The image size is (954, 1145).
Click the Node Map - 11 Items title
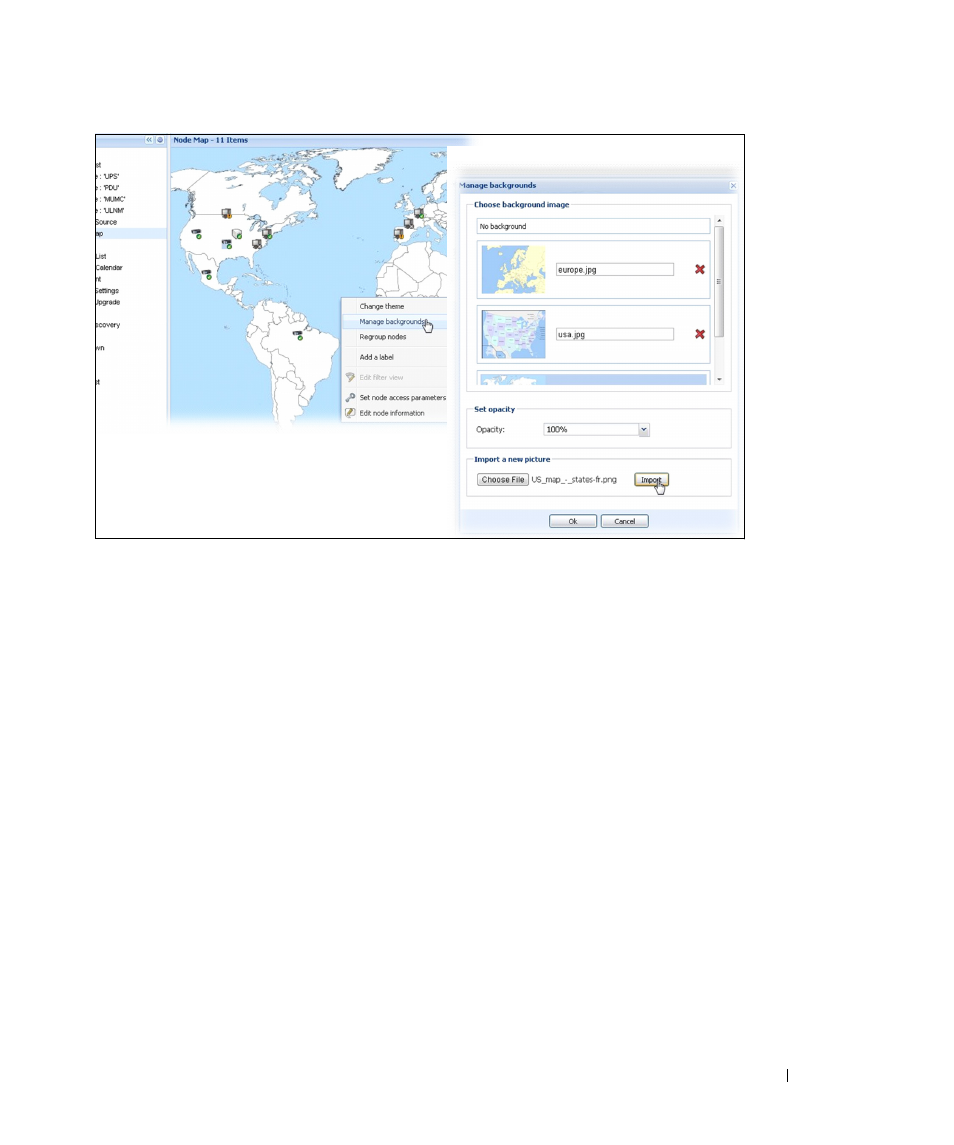[210, 140]
